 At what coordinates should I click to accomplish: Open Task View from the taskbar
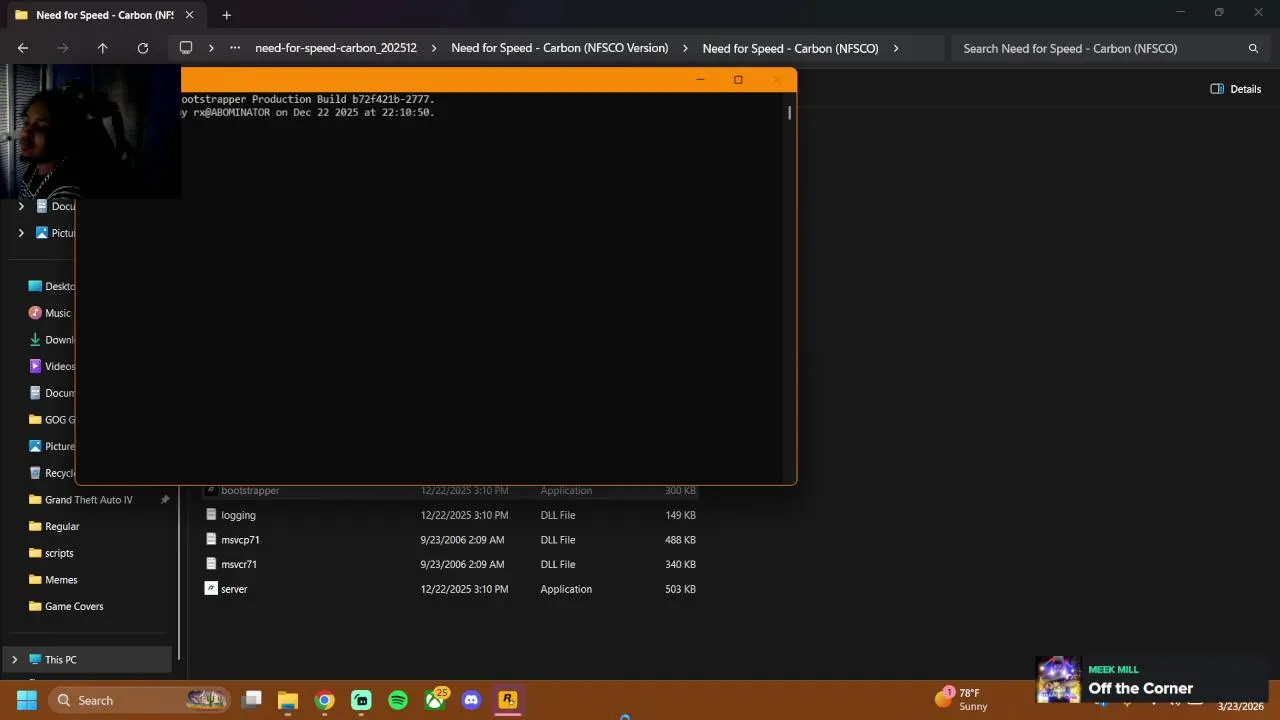click(x=252, y=700)
